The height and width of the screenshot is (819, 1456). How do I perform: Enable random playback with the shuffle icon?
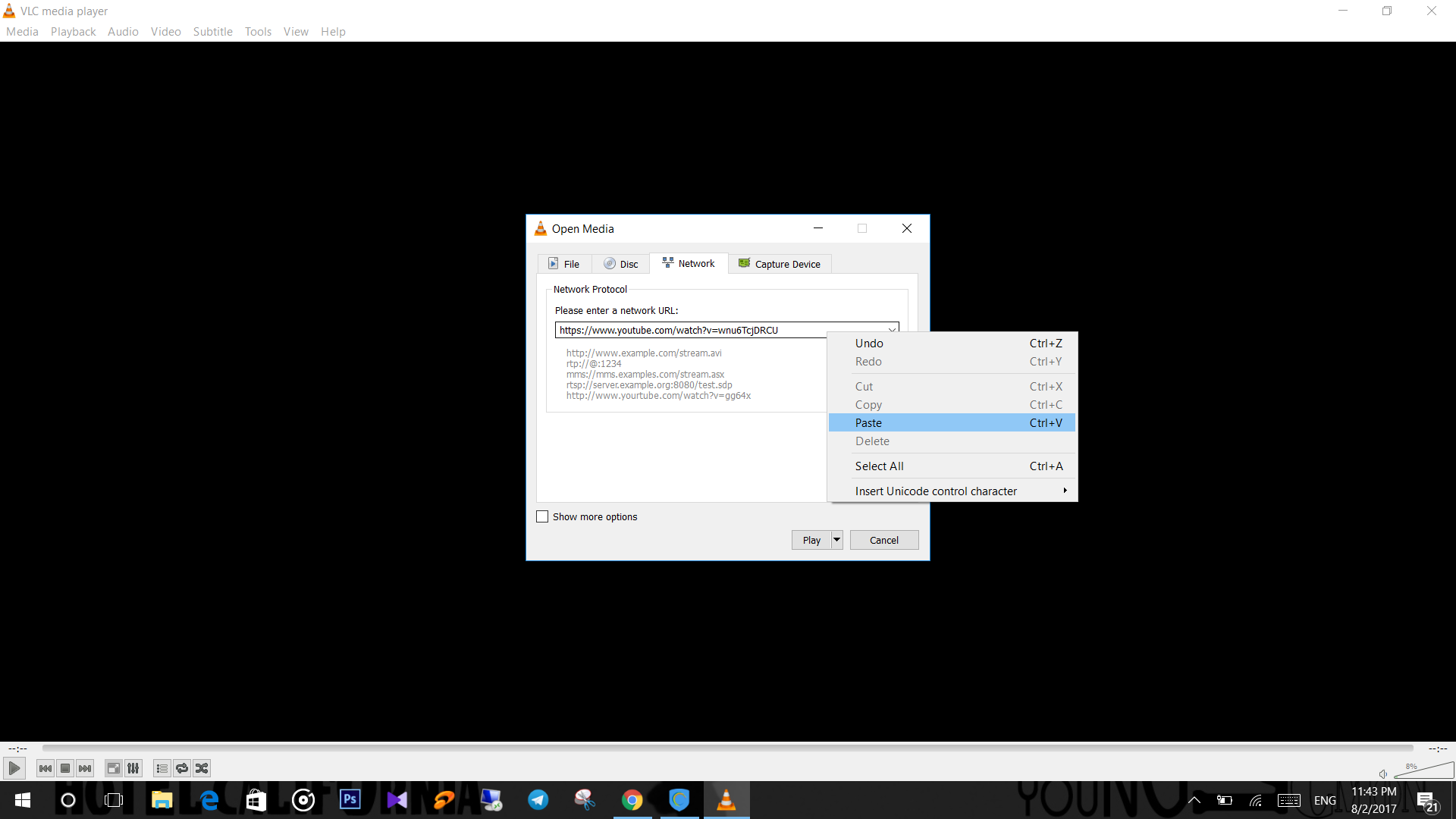click(x=201, y=767)
